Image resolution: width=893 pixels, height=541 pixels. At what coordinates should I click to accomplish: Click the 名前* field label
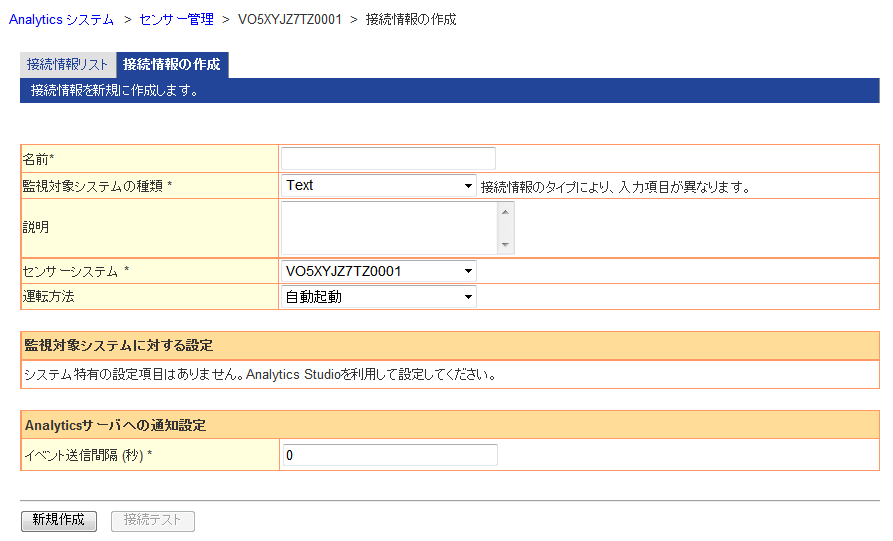click(38, 159)
